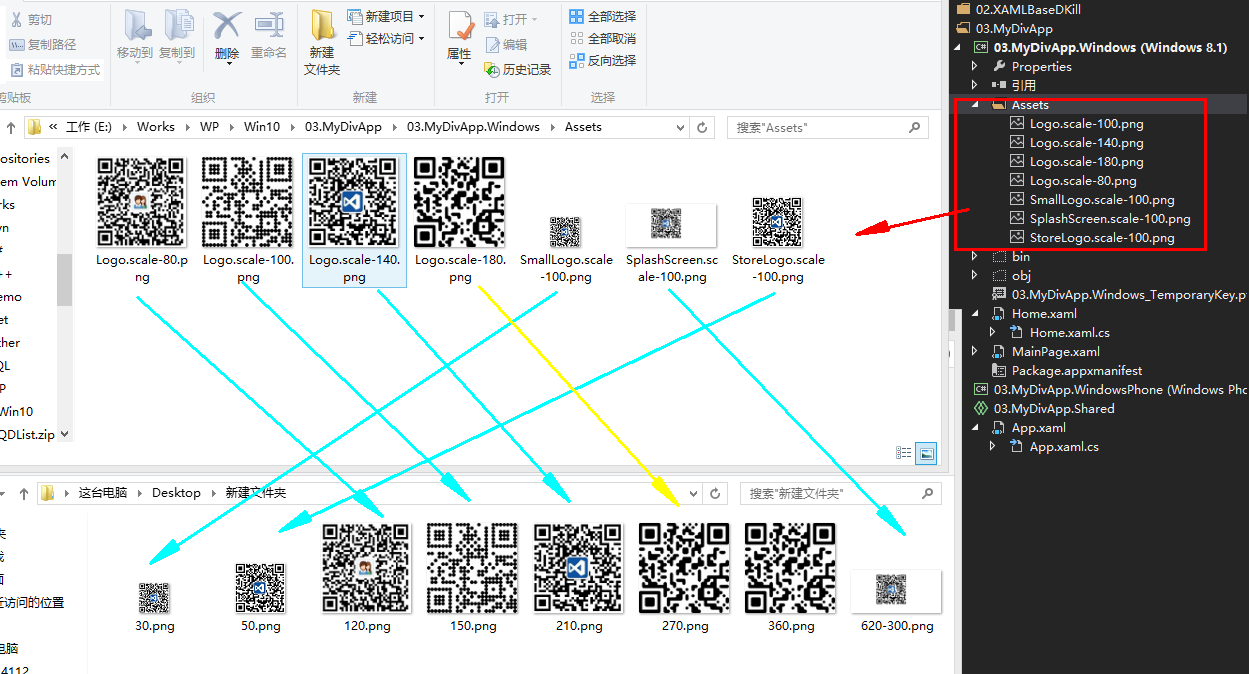Expand the MainPage.xaml node
Image resolution: width=1249 pixels, height=674 pixels.
(975, 352)
